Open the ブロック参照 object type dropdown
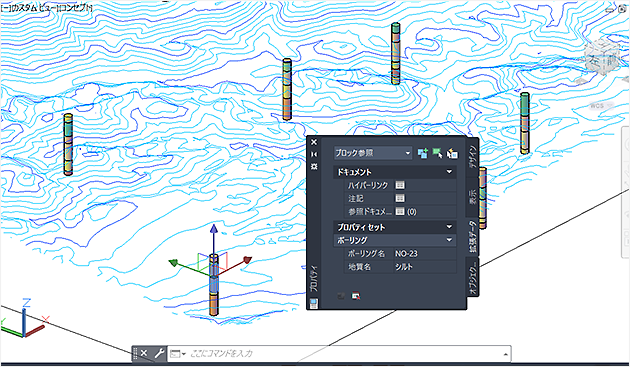Viewport: 630px width, 367px height. (373, 153)
